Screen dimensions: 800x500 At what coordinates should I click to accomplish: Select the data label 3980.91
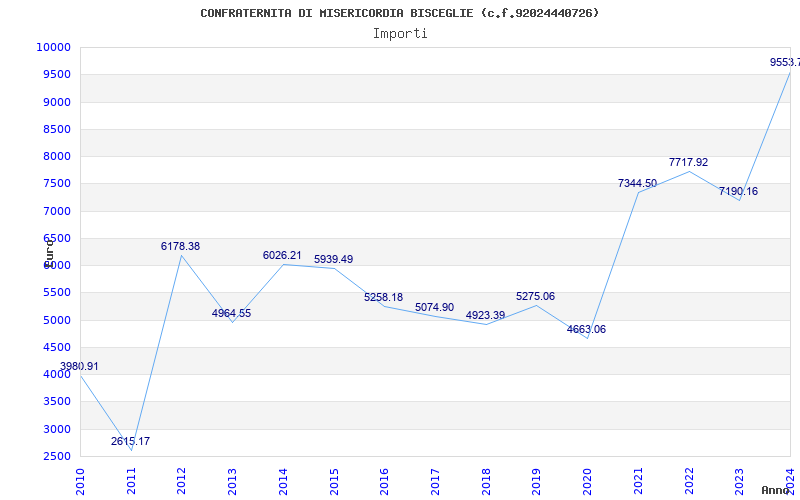point(79,366)
